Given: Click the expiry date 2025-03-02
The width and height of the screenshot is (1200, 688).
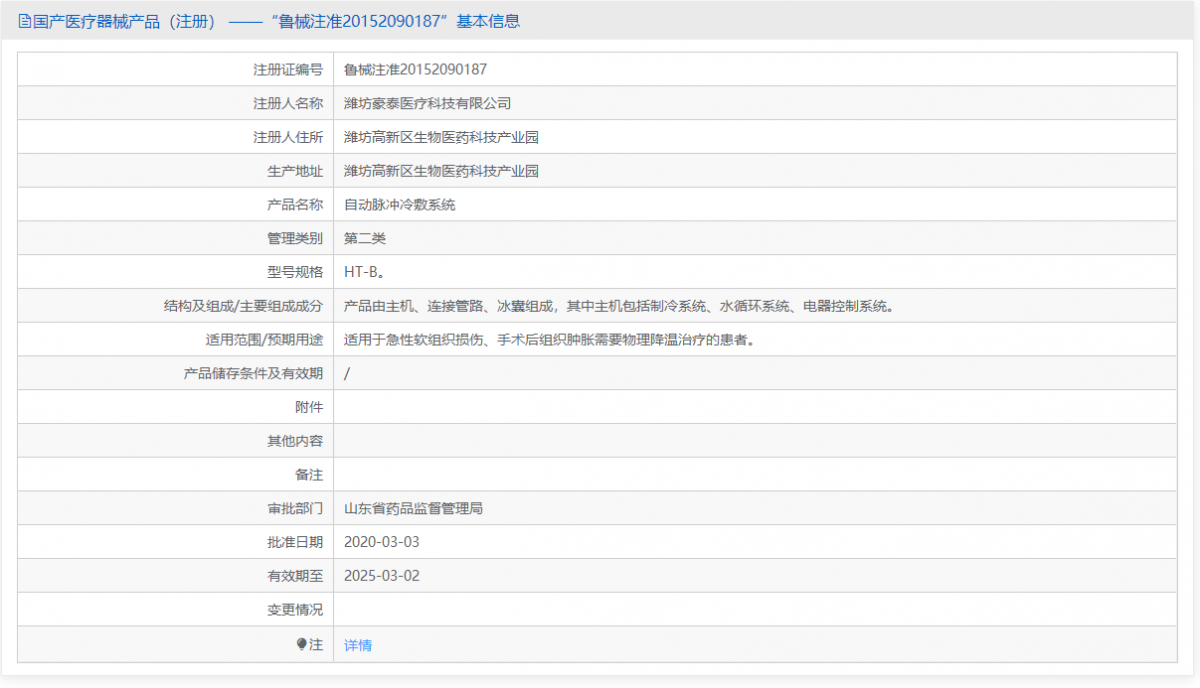Looking at the screenshot, I should pyautogui.click(x=383, y=575).
